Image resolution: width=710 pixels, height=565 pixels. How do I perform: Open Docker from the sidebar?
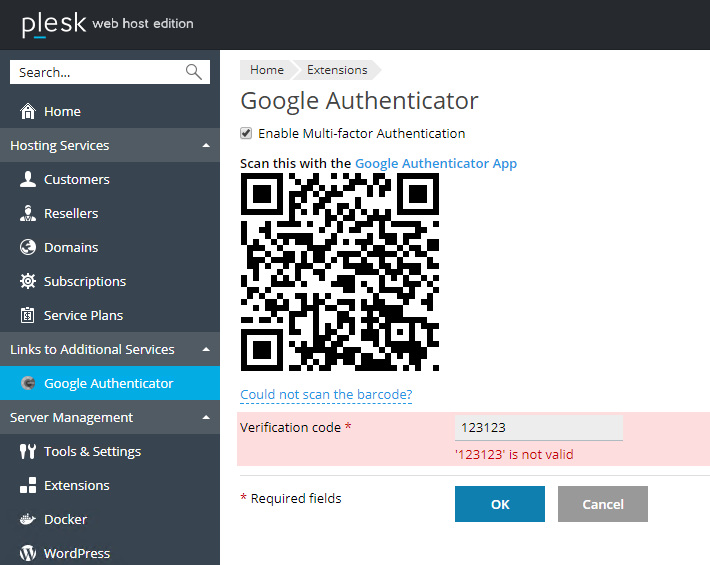[110, 519]
